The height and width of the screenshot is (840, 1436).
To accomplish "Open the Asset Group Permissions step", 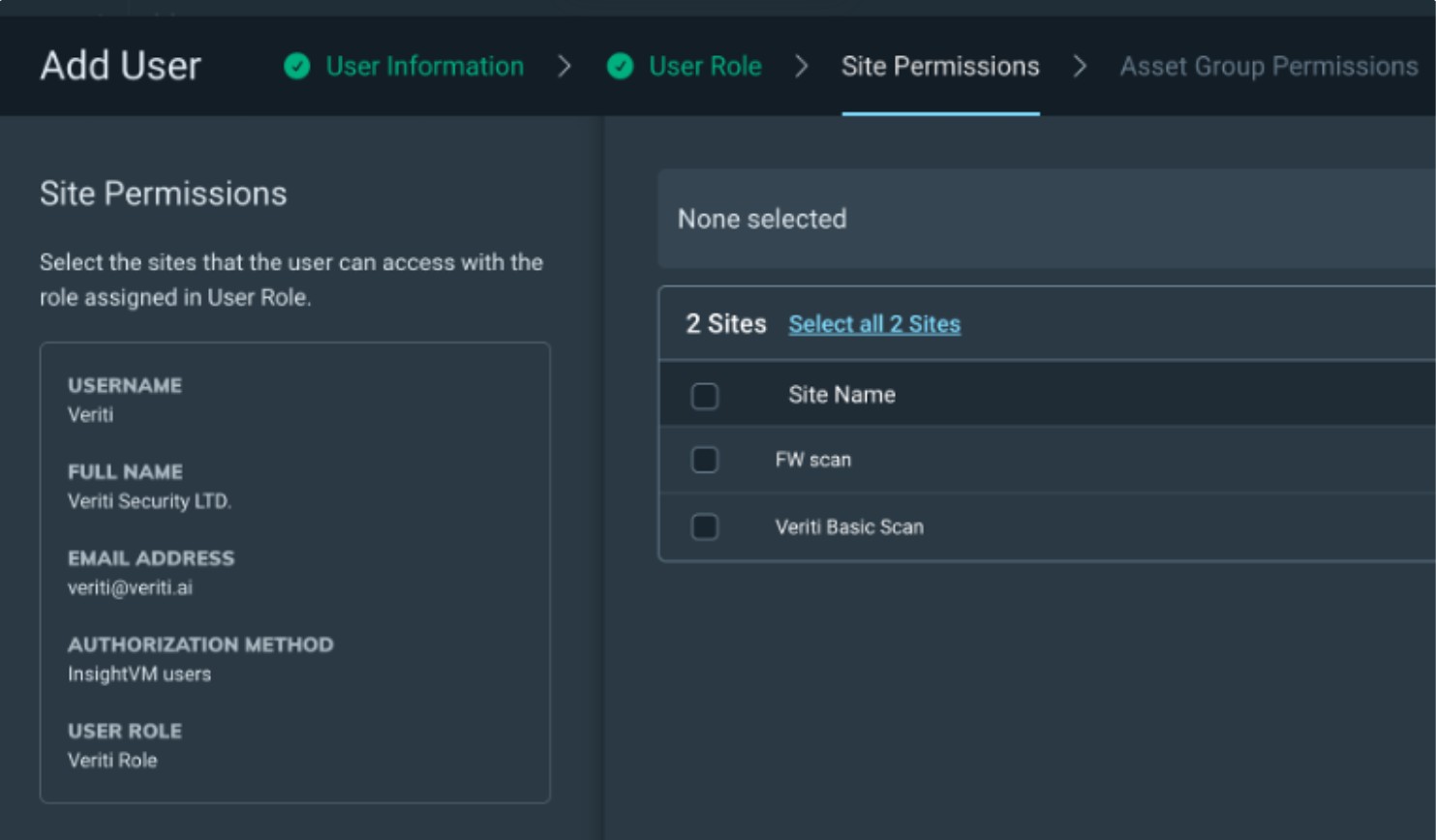I will pyautogui.click(x=1268, y=66).
